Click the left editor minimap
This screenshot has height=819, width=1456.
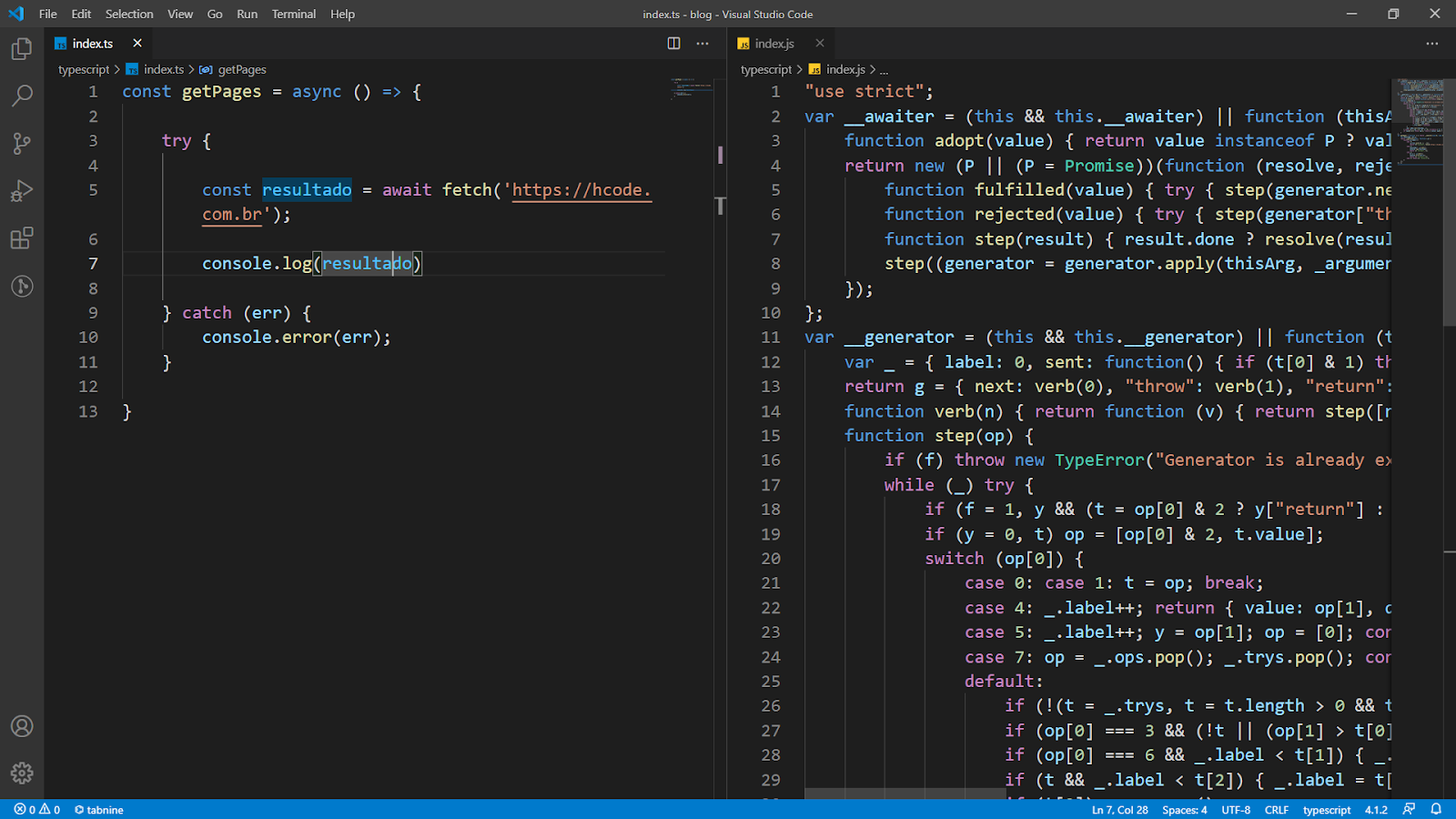click(692, 87)
